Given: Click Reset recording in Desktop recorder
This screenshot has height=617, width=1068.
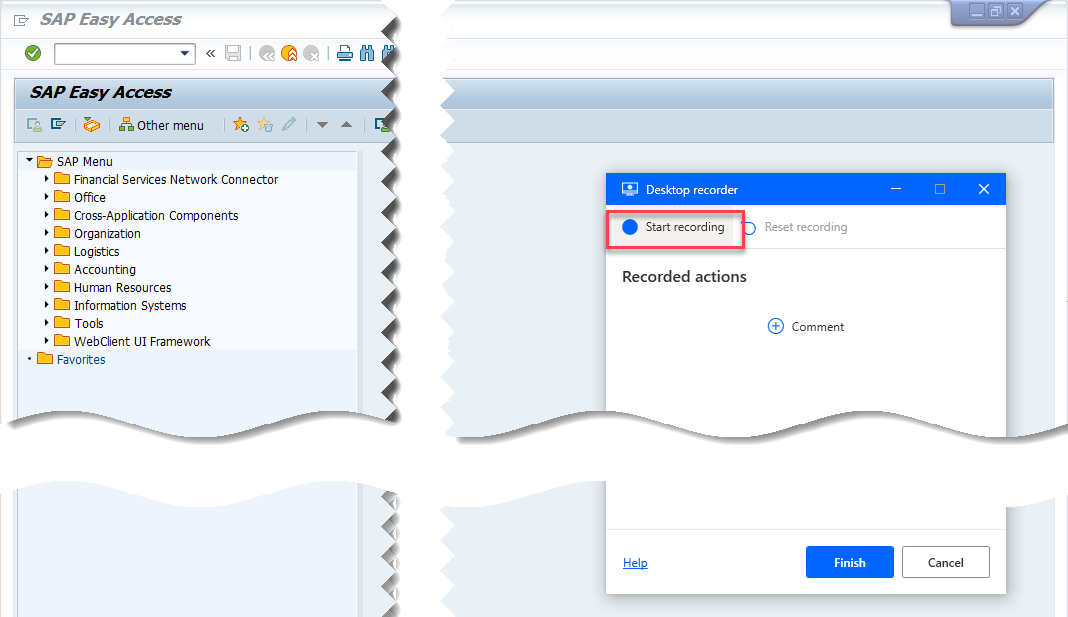Looking at the screenshot, I should (796, 227).
